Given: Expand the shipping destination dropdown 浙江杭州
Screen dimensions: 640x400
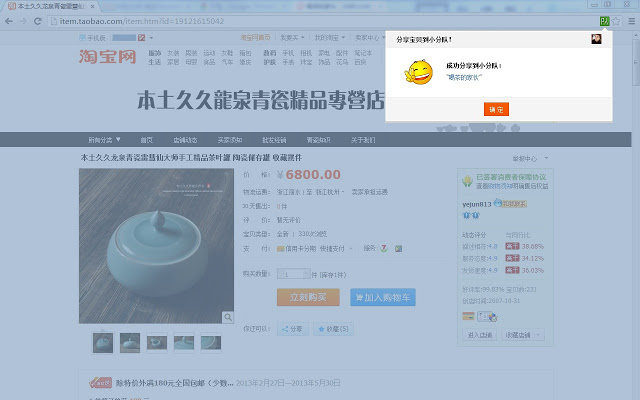Looking at the screenshot, I should (330, 192).
